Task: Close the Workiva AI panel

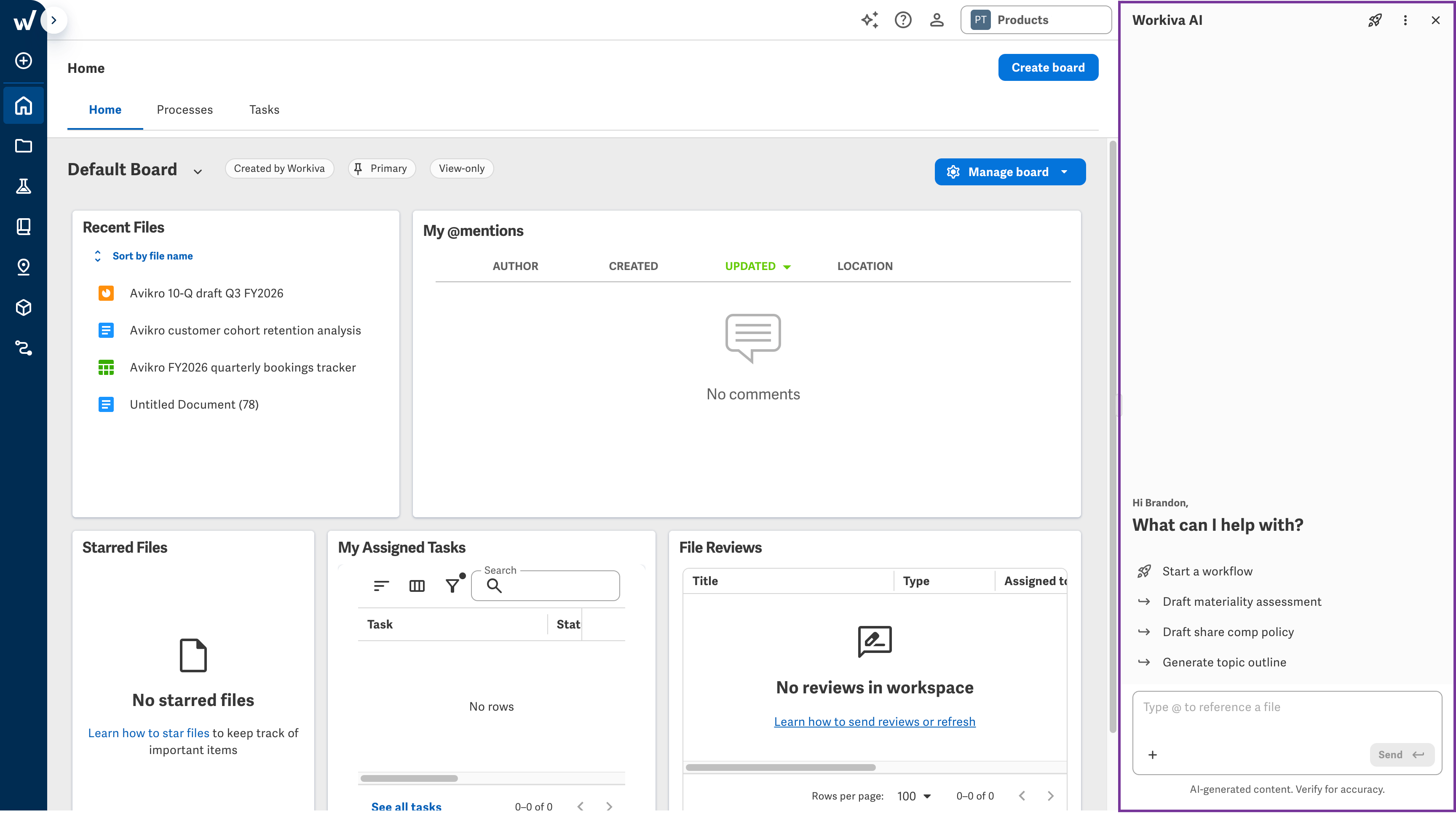Action: click(1436, 20)
